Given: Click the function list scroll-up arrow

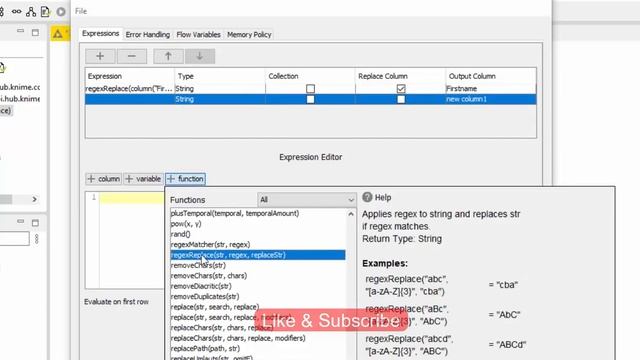Looking at the screenshot, I should [351, 214].
